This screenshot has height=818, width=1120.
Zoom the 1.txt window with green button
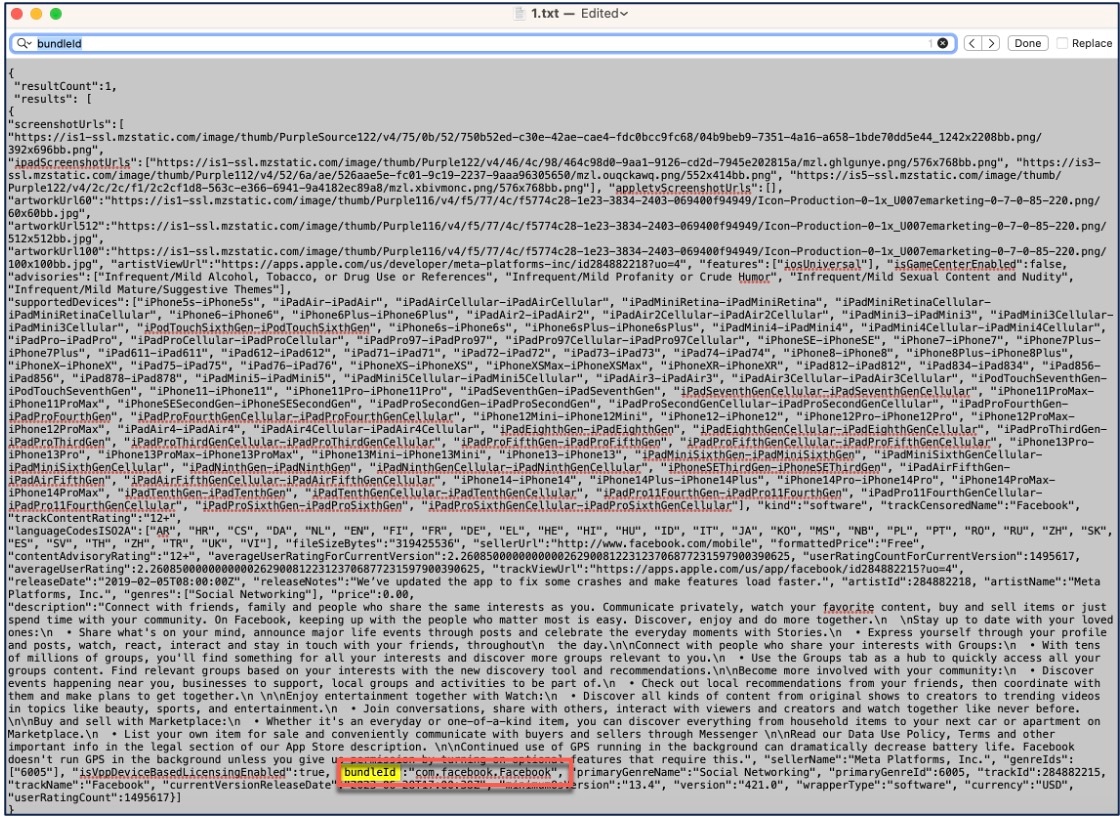tap(55, 14)
